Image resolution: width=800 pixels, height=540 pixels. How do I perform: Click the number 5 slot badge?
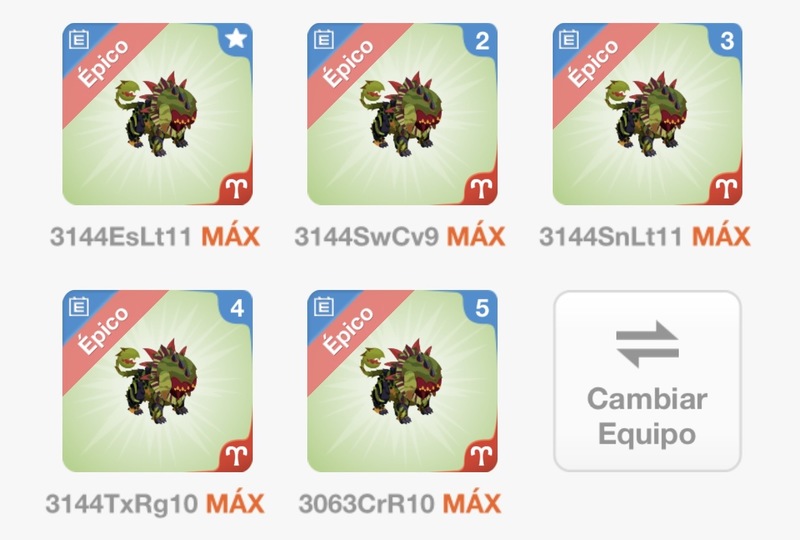click(x=482, y=308)
